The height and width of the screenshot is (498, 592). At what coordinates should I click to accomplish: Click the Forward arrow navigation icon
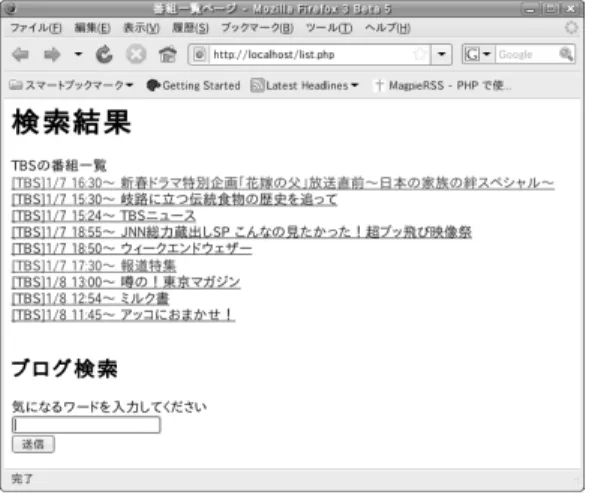pyautogui.click(x=52, y=55)
